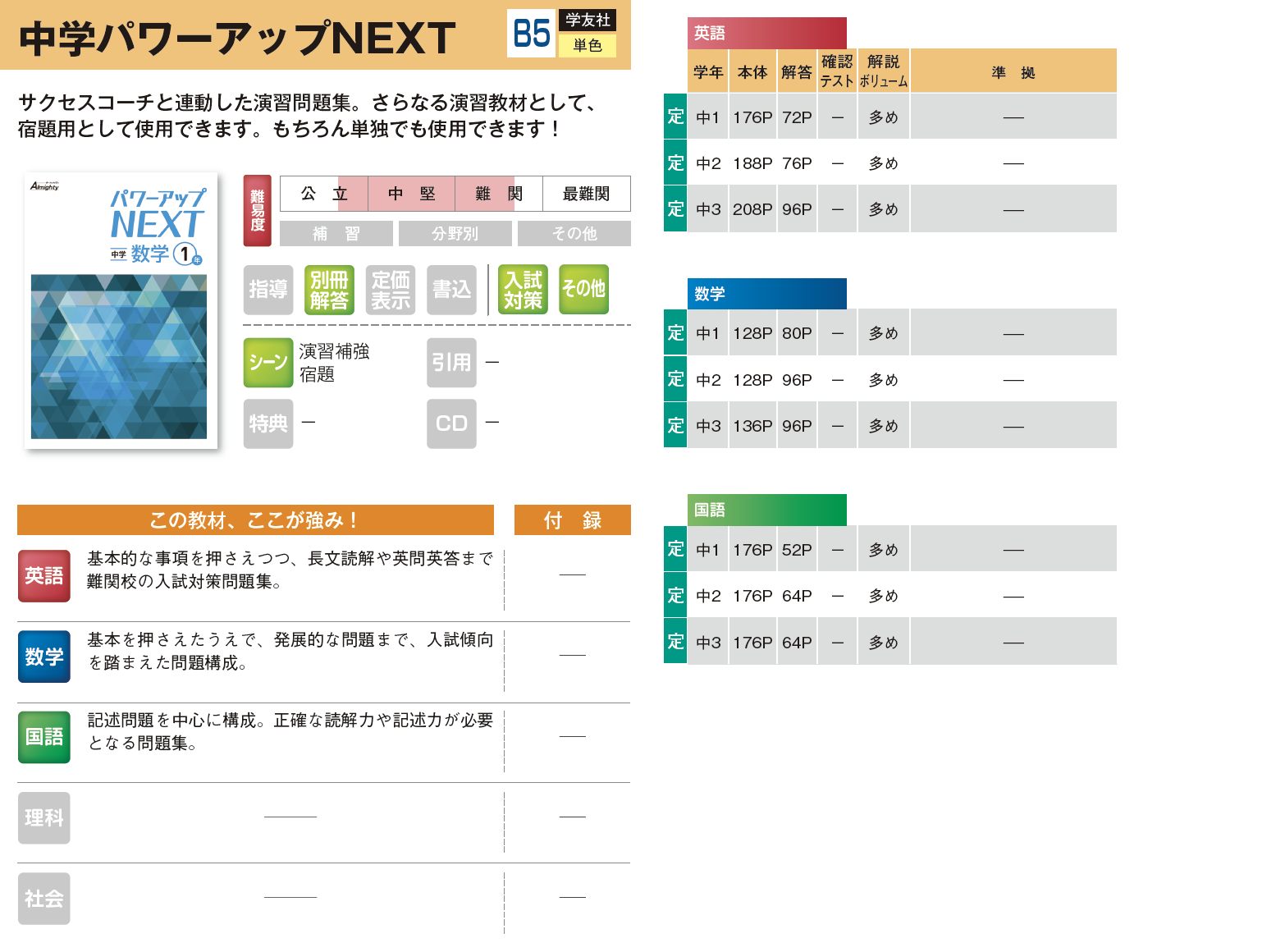Click the 72P answer cell
Screen dimensions: 1285x952
pos(797,117)
